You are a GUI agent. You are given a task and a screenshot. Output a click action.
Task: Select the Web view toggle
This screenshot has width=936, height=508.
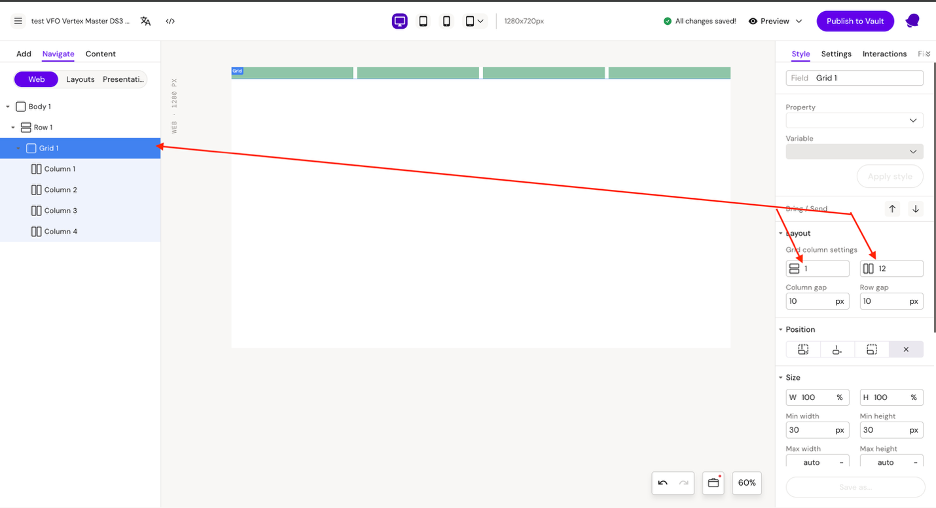point(36,79)
